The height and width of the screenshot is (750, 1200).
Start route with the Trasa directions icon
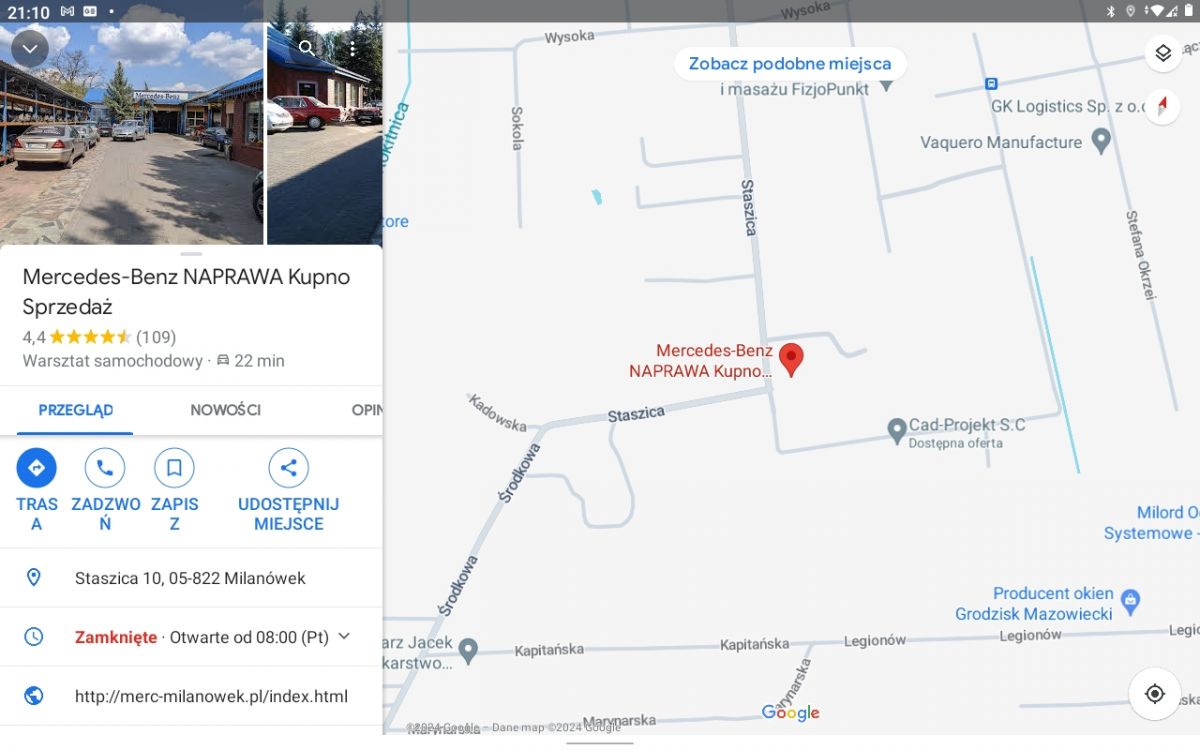pyautogui.click(x=37, y=467)
